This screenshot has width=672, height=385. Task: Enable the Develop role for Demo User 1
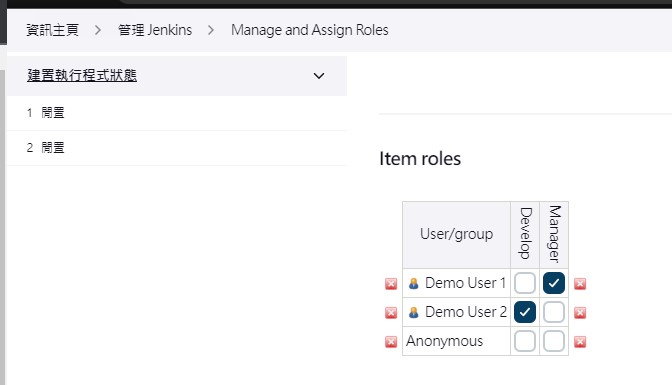[525, 283]
